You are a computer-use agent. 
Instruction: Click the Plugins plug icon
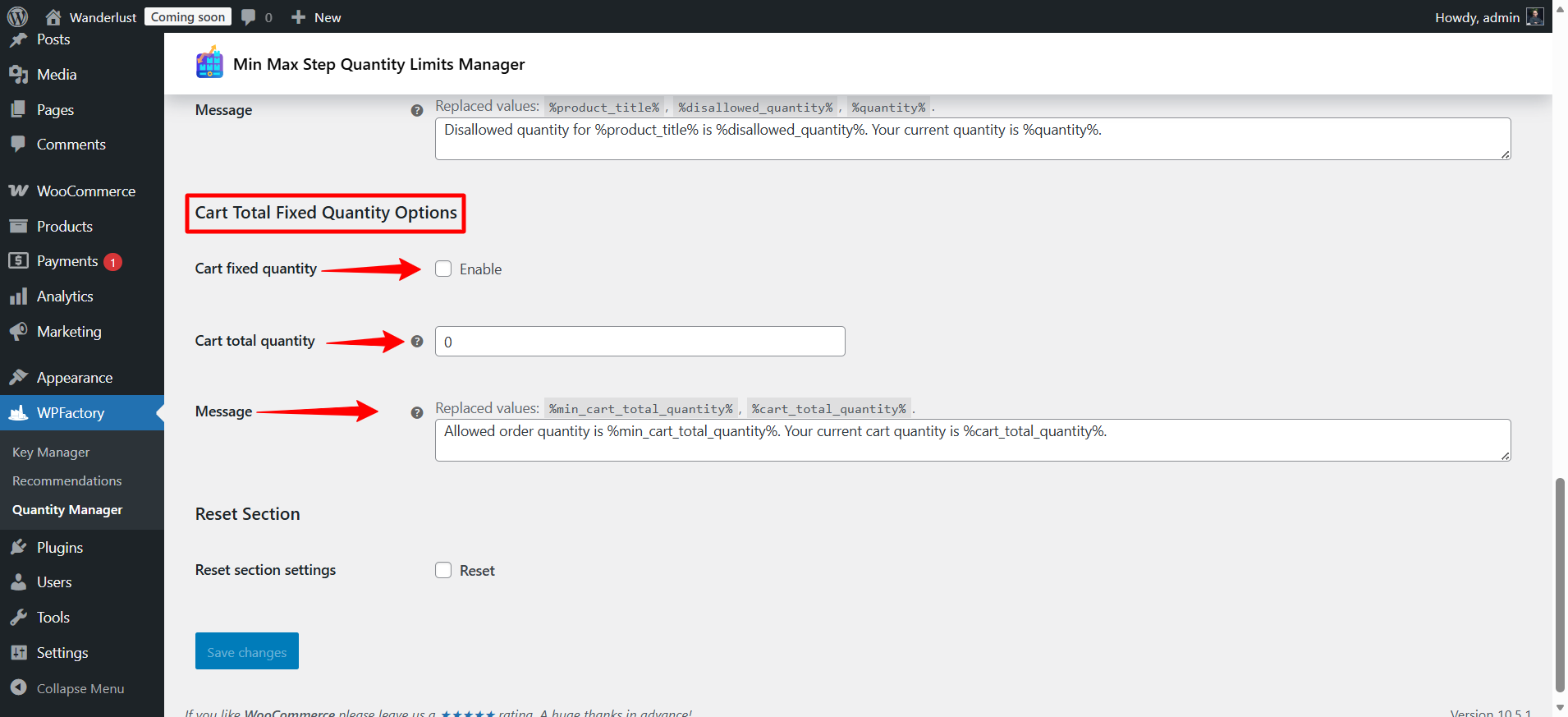[18, 547]
